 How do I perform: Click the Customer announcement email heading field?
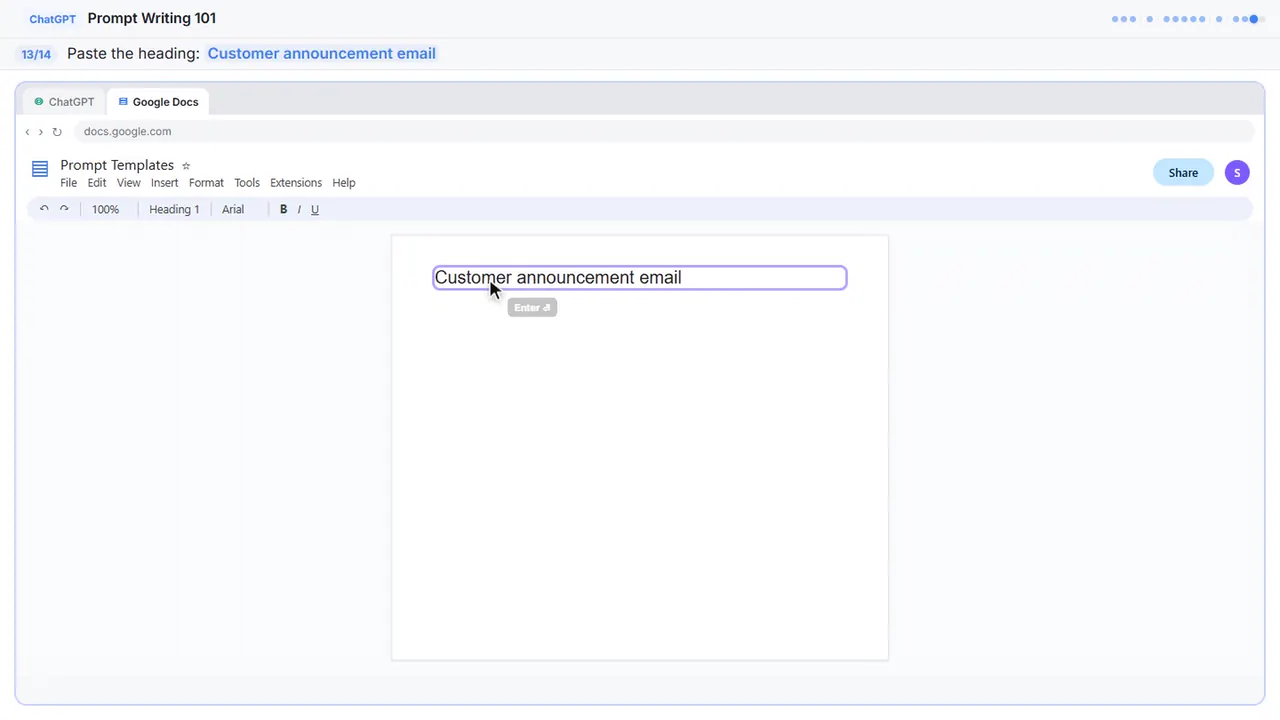[640, 278]
